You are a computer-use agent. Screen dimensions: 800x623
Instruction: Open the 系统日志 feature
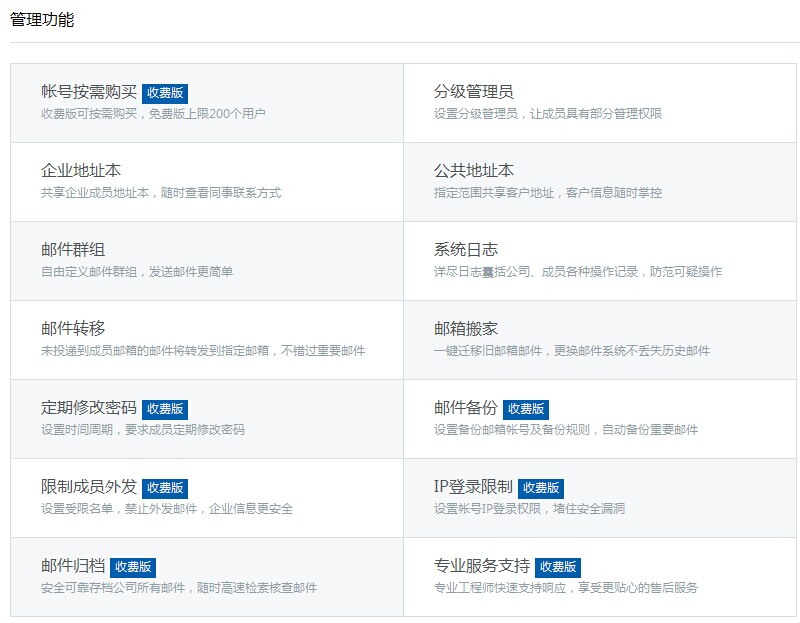click(x=466, y=250)
